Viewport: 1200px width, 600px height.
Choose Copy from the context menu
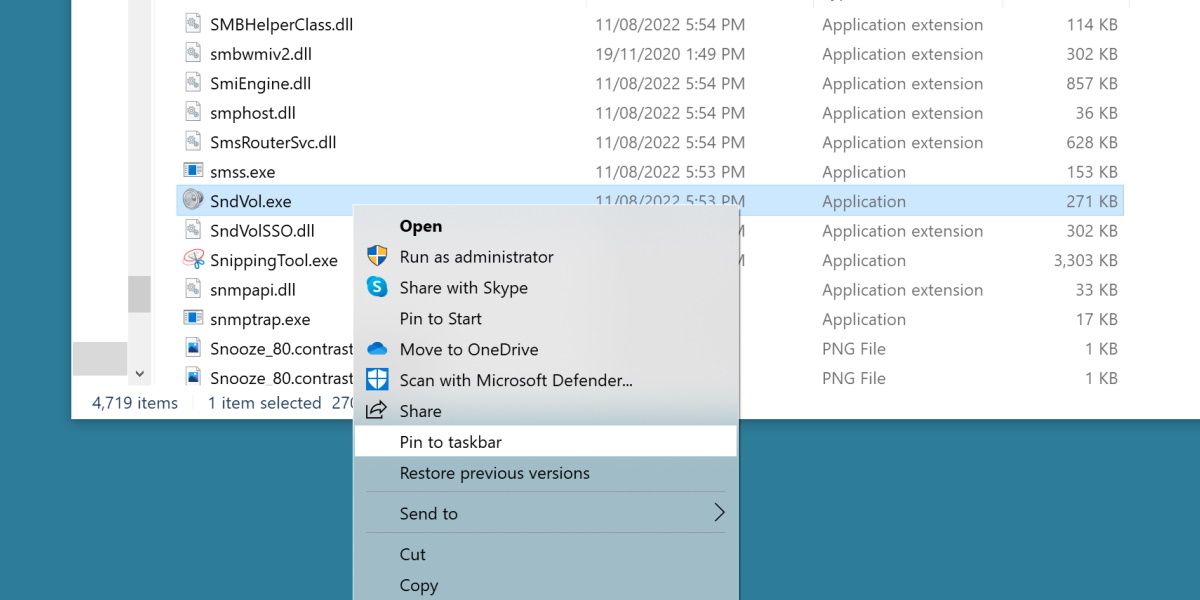click(418, 585)
